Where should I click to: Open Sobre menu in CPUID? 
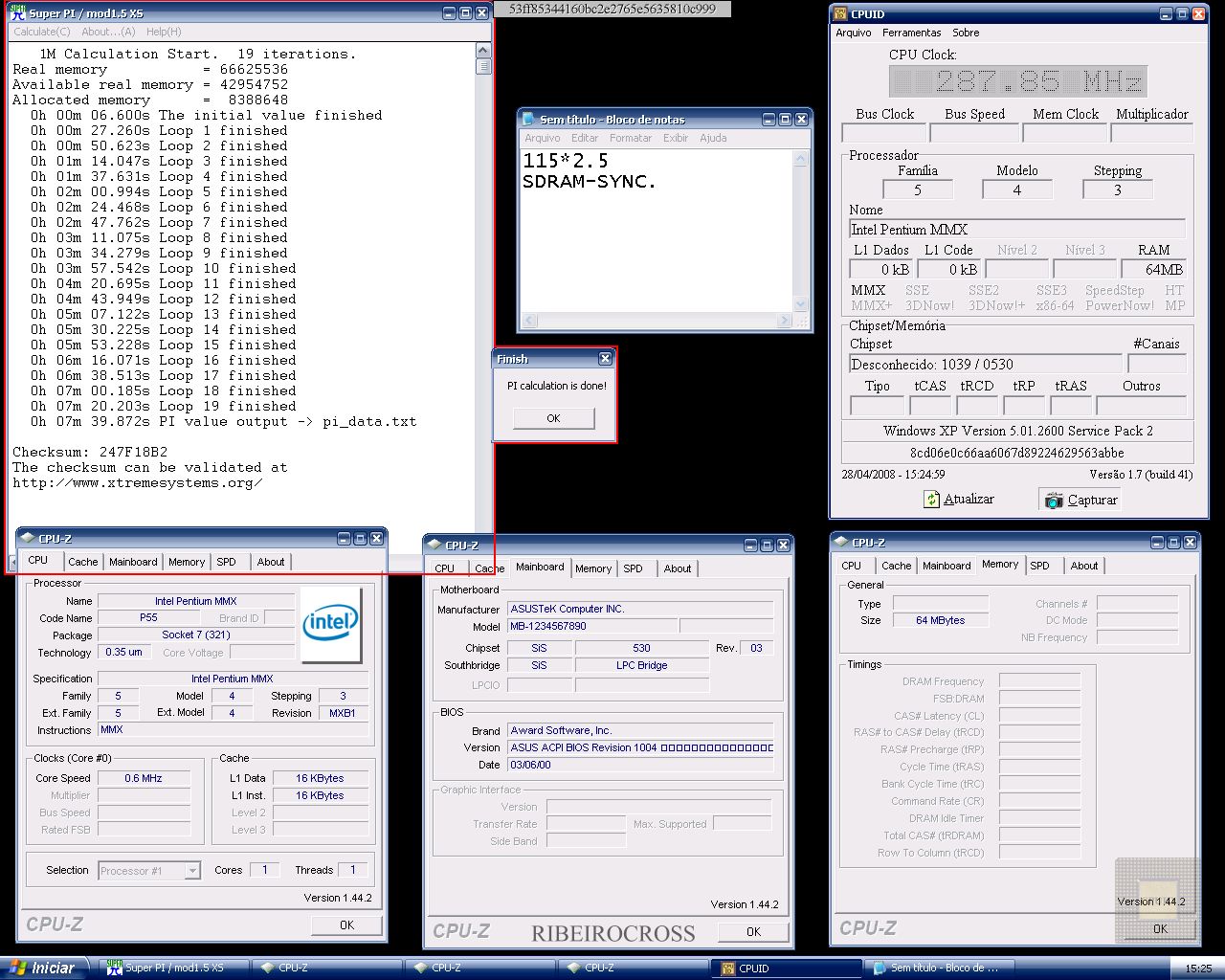pos(966,33)
